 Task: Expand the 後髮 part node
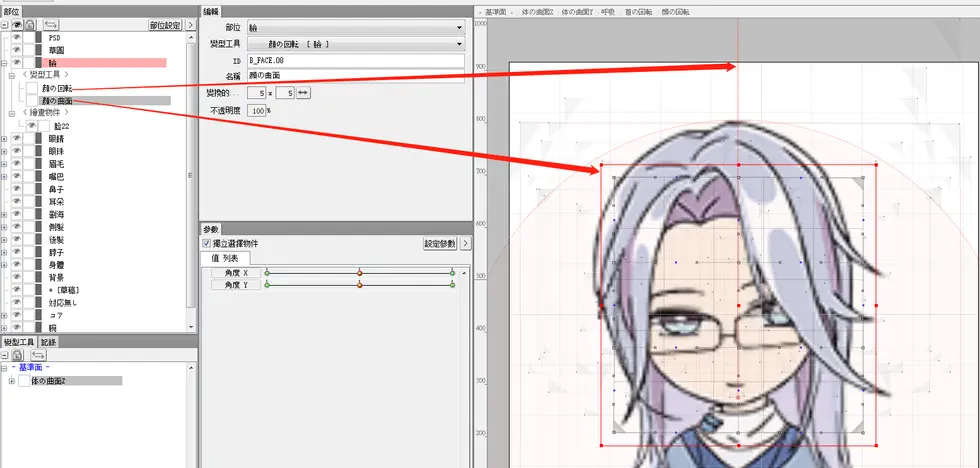coord(4,239)
